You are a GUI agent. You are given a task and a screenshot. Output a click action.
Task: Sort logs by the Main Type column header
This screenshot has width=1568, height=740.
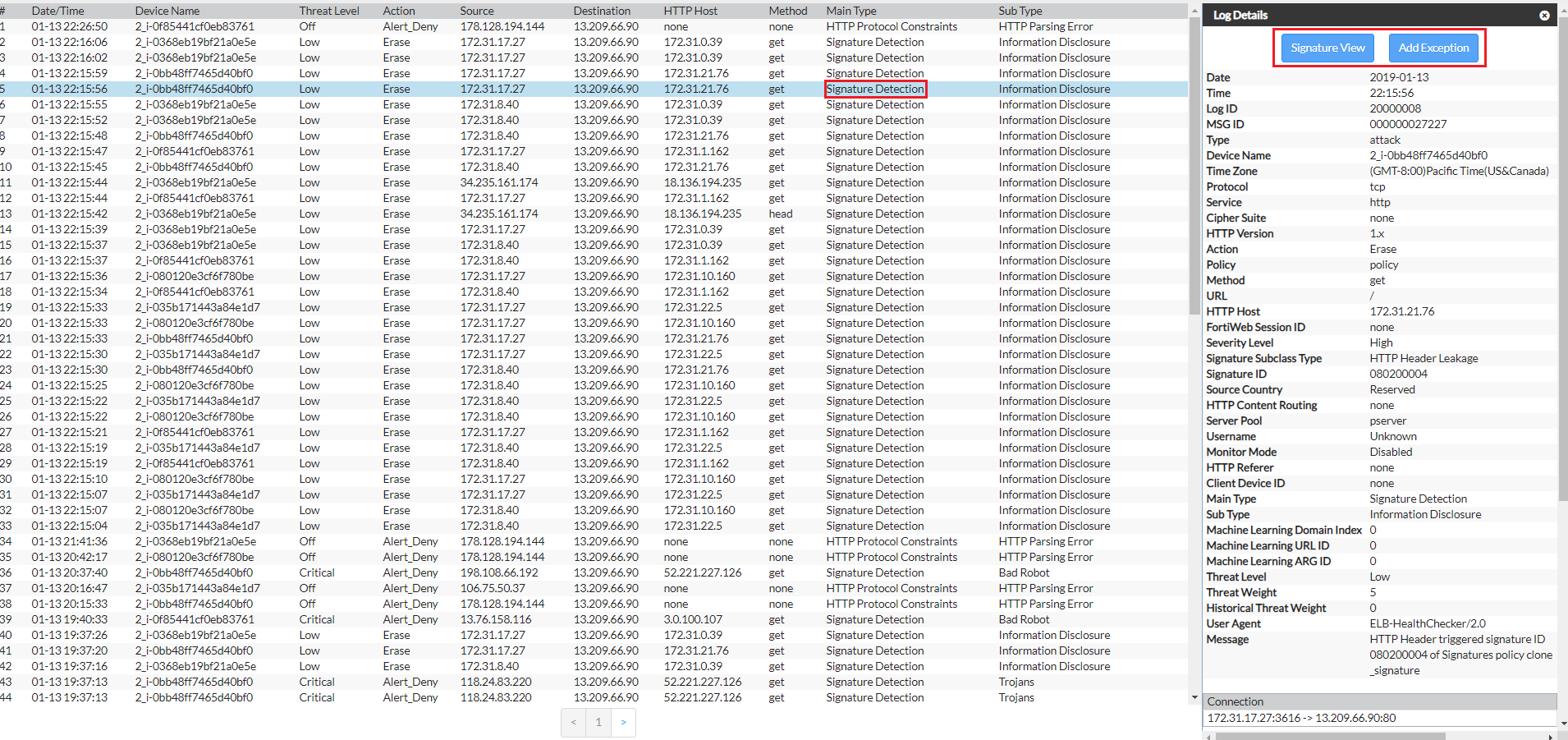click(x=850, y=11)
